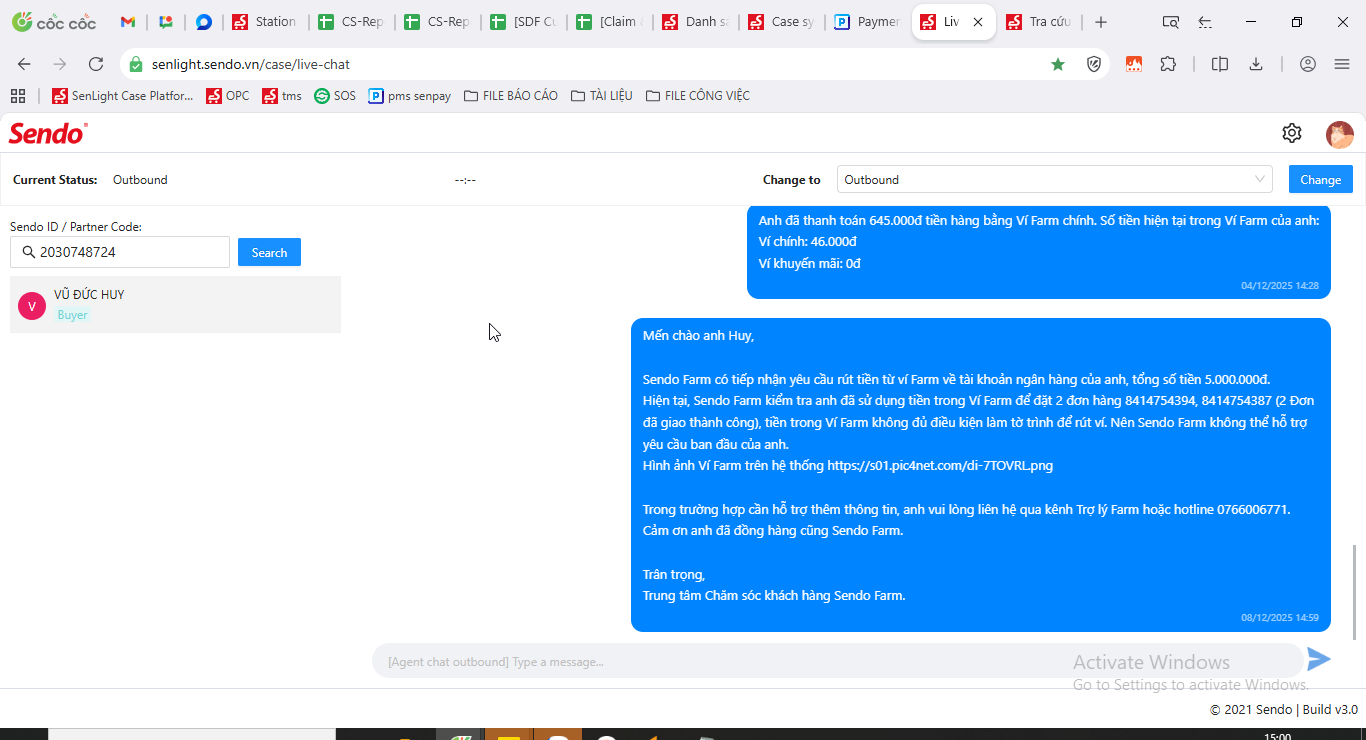Expand the FILE BÁO CÁO bookmark folder
The width and height of the screenshot is (1366, 740).
510,96
